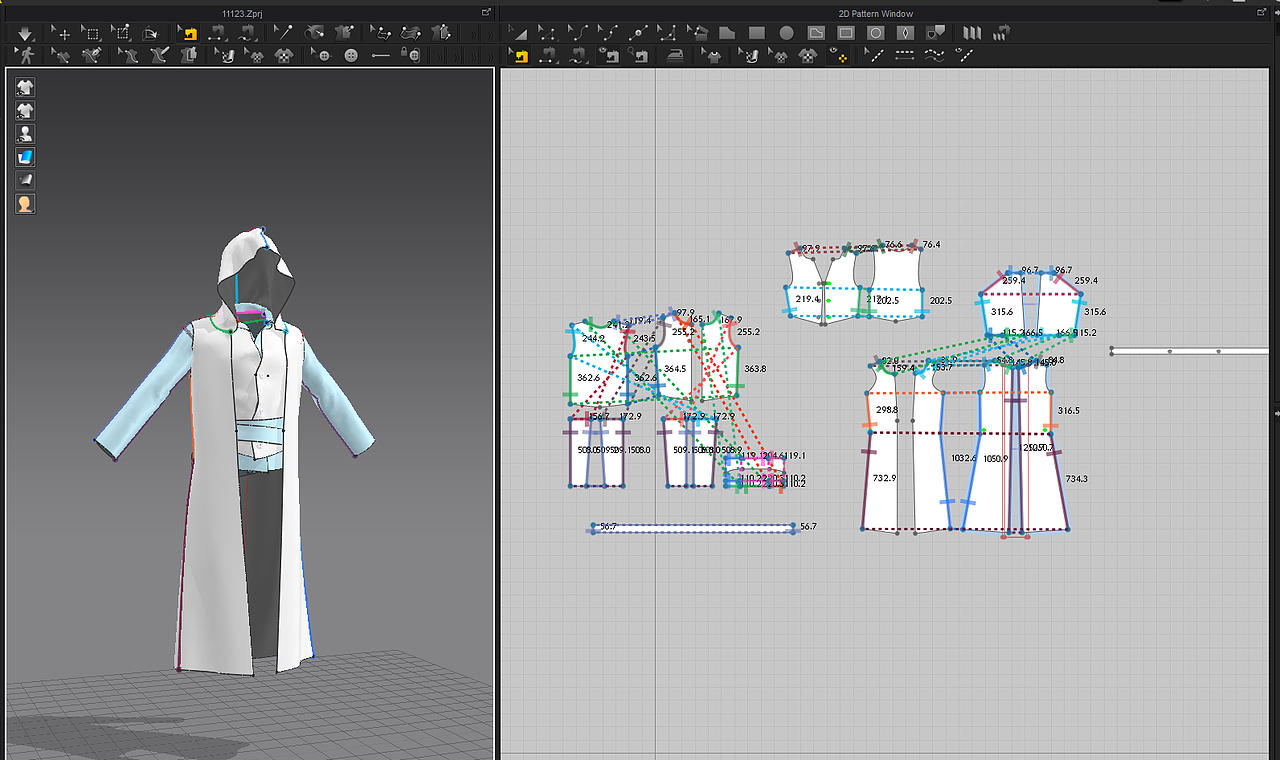Select the Polygon pattern tool
This screenshot has width=1280, height=760.
[x=727, y=34]
